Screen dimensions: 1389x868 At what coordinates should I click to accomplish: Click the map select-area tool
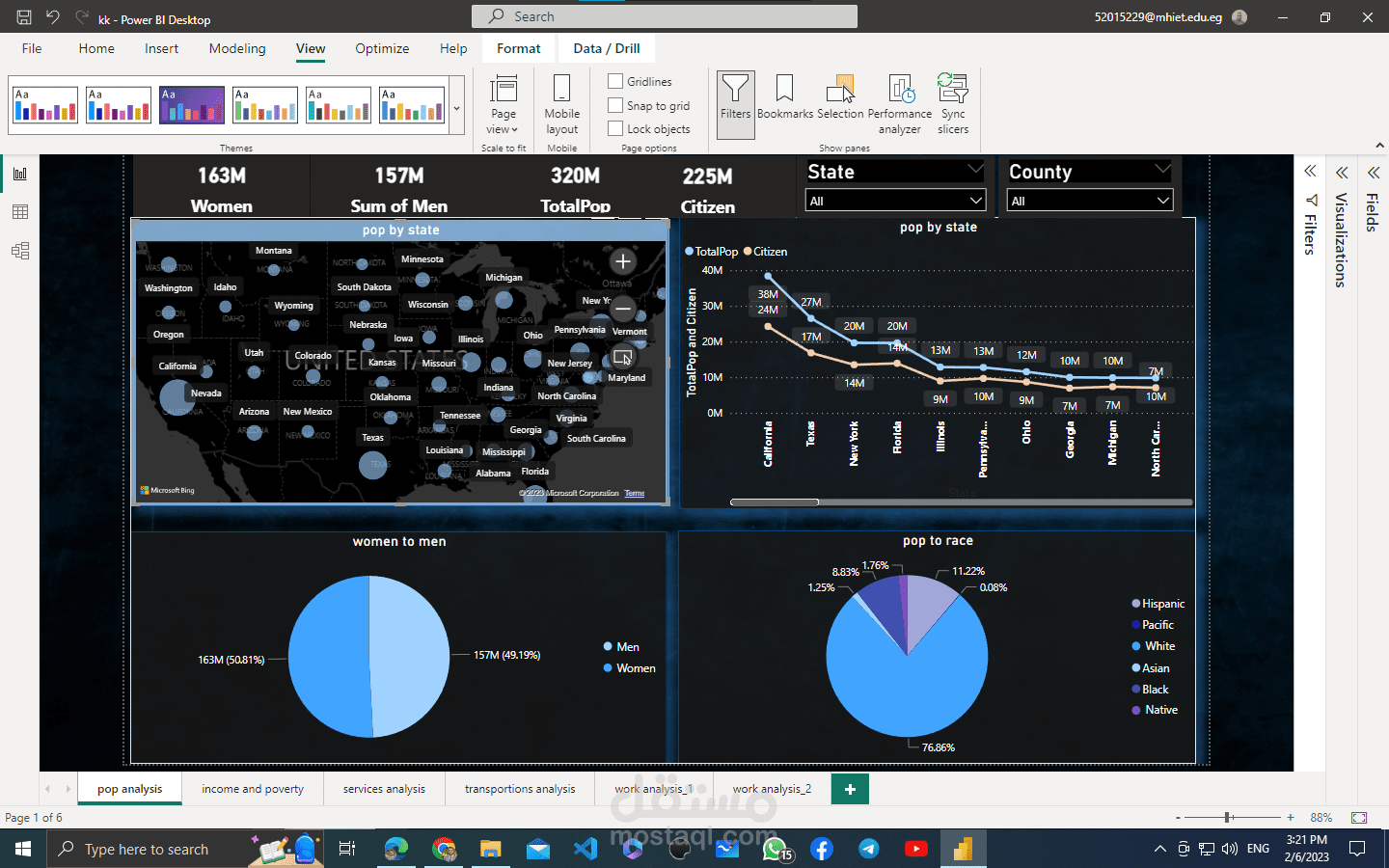tap(623, 357)
